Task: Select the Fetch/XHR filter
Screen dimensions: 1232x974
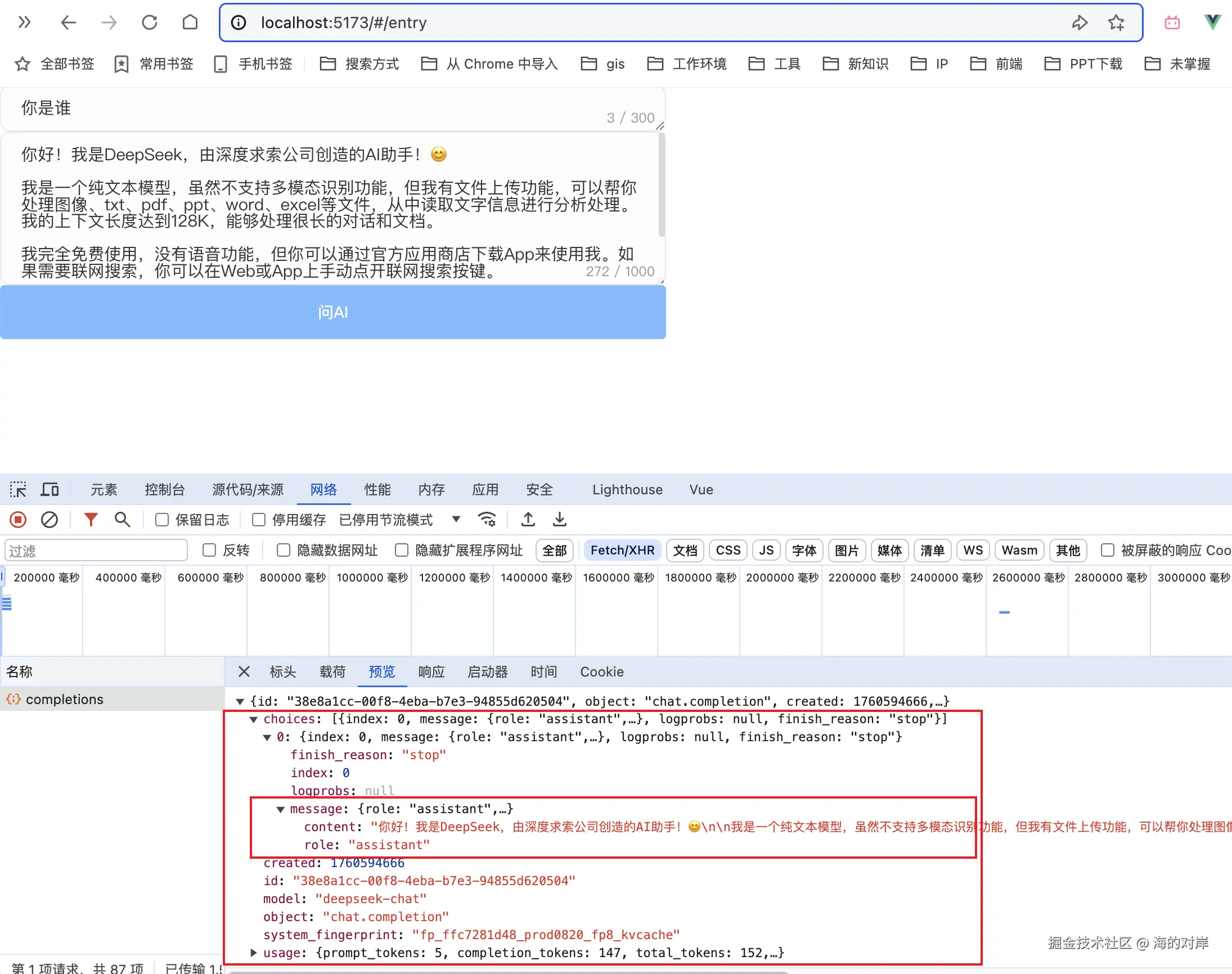Action: click(x=622, y=550)
